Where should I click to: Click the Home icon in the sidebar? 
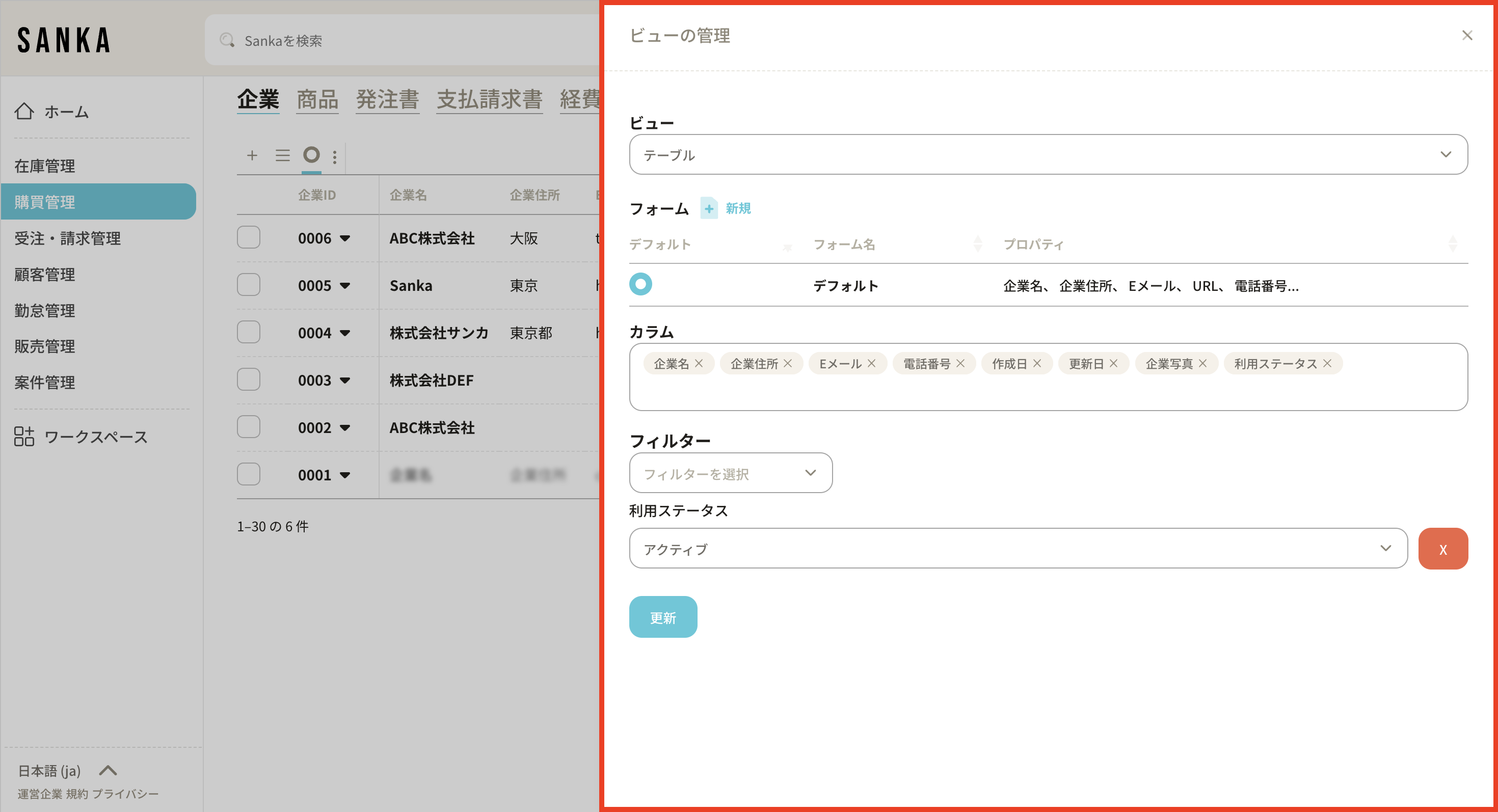point(24,111)
